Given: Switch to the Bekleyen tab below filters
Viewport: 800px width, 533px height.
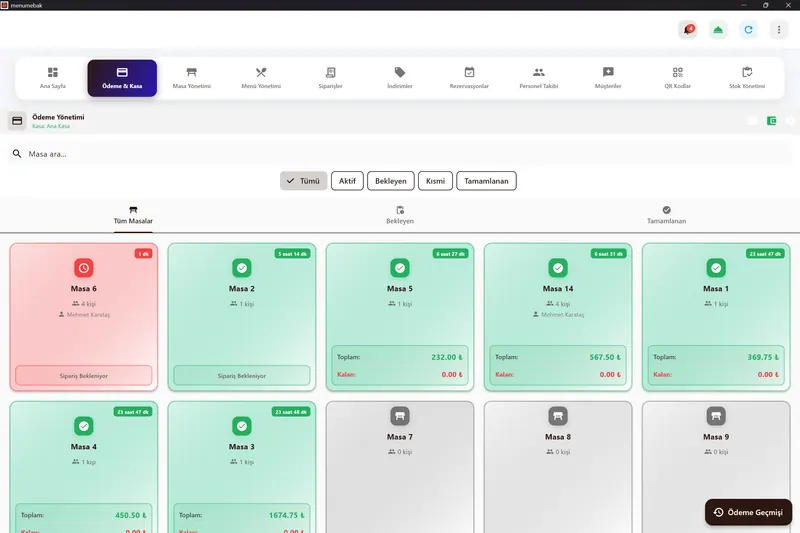Looking at the screenshot, I should pyautogui.click(x=399, y=215).
